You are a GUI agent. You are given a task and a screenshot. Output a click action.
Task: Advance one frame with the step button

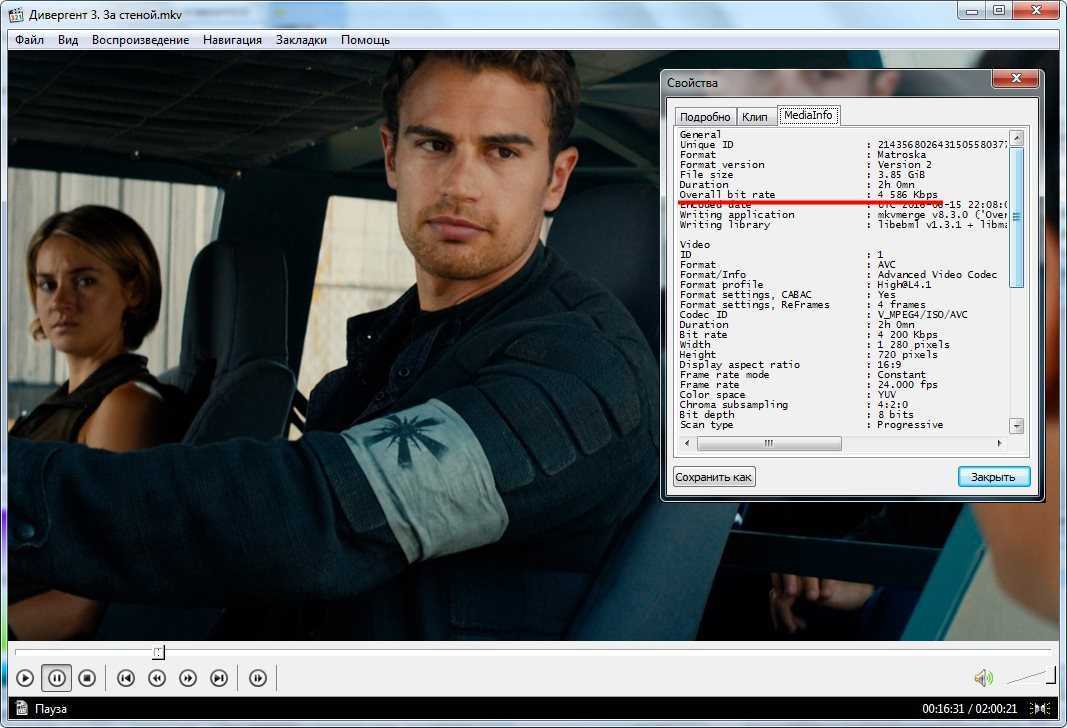point(258,678)
